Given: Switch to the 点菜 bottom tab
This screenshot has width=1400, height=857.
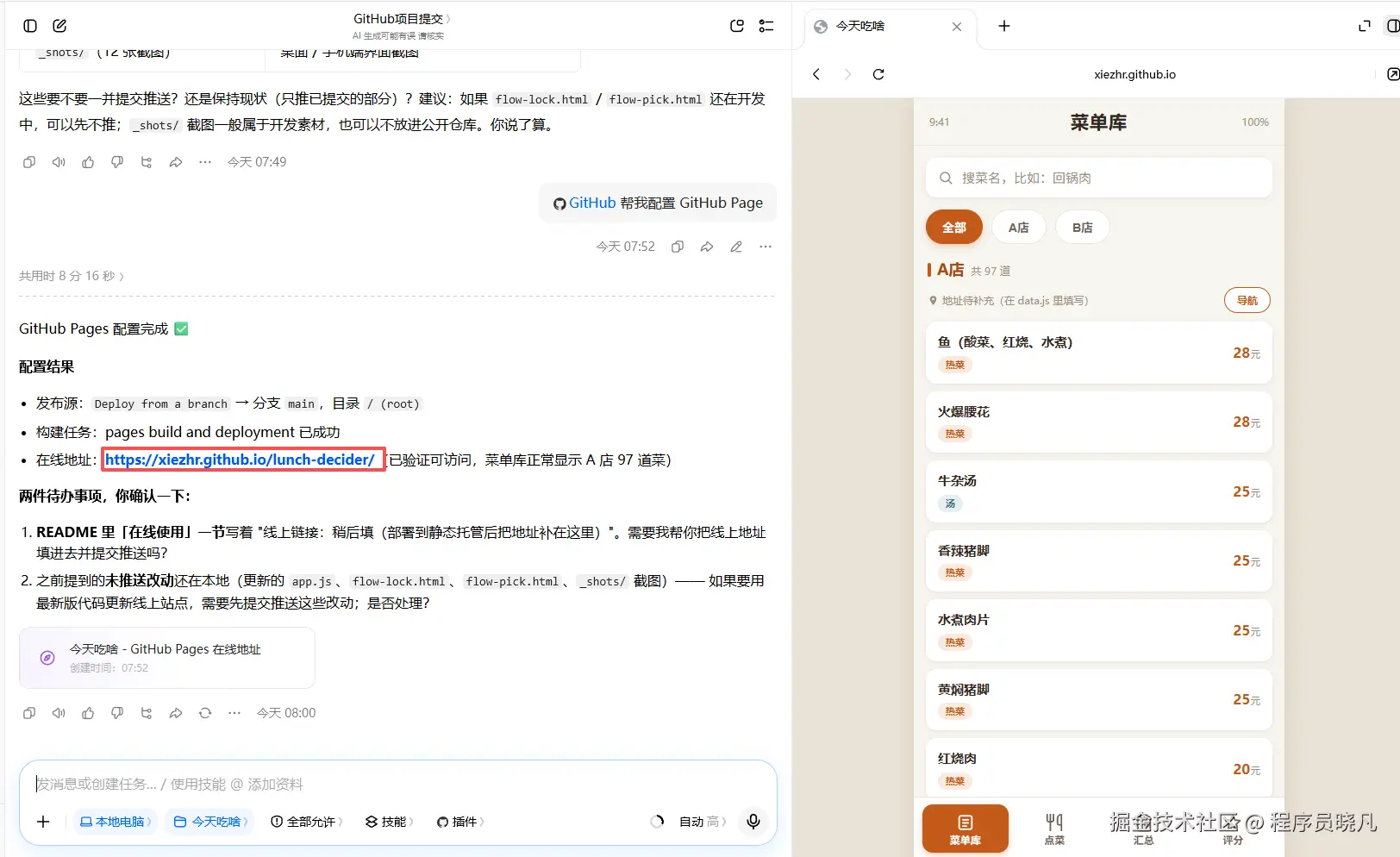Looking at the screenshot, I should (x=1054, y=829).
